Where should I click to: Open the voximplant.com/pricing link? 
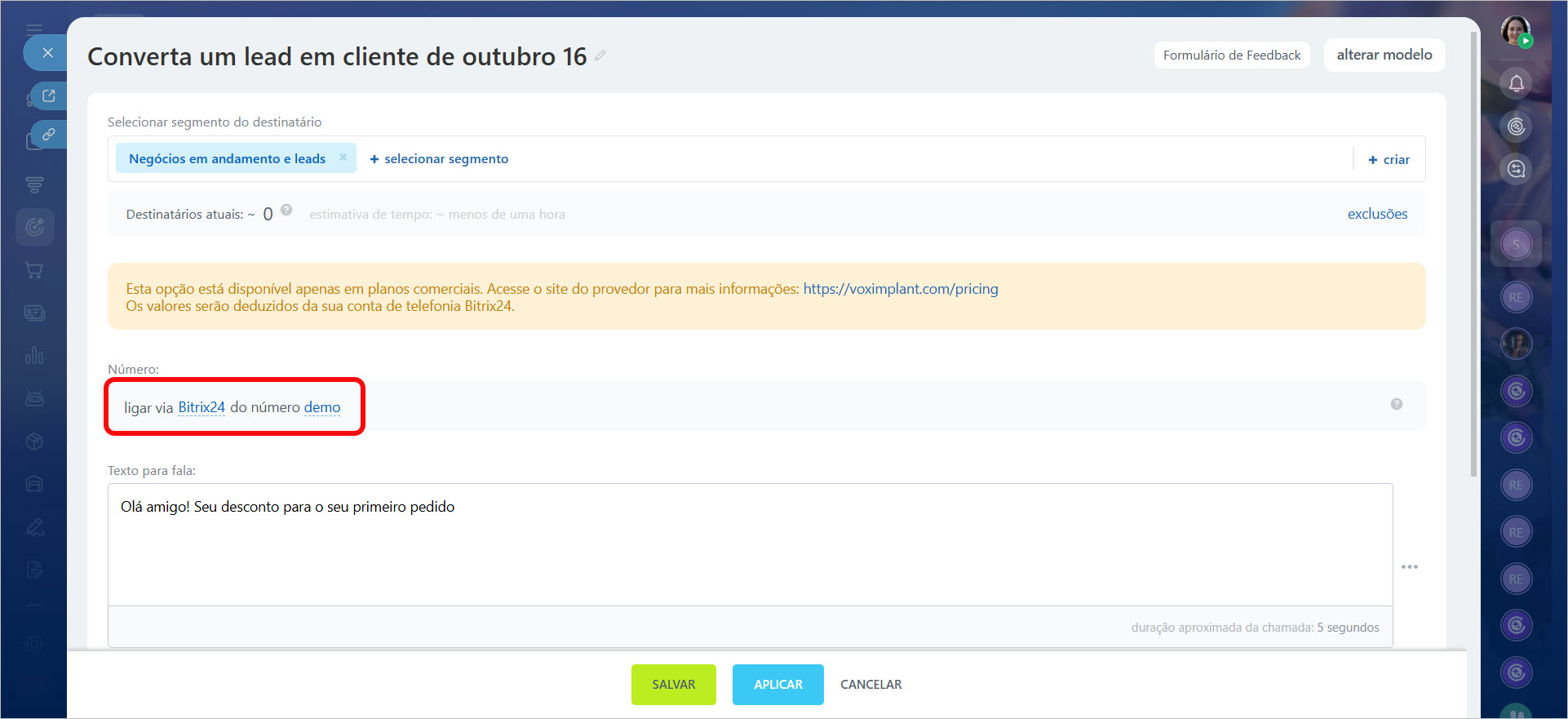[x=900, y=289]
